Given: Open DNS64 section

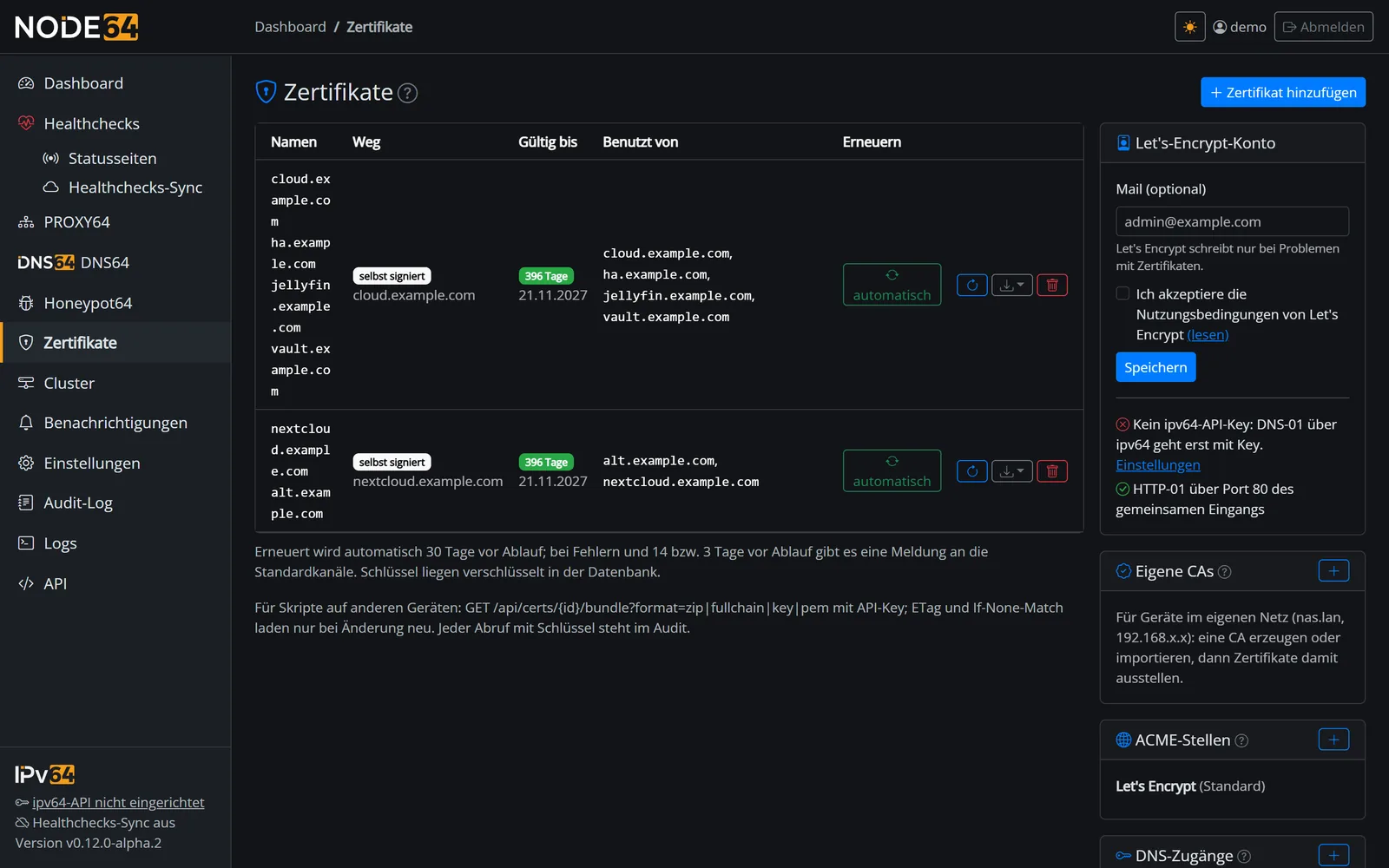Looking at the screenshot, I should point(115,262).
